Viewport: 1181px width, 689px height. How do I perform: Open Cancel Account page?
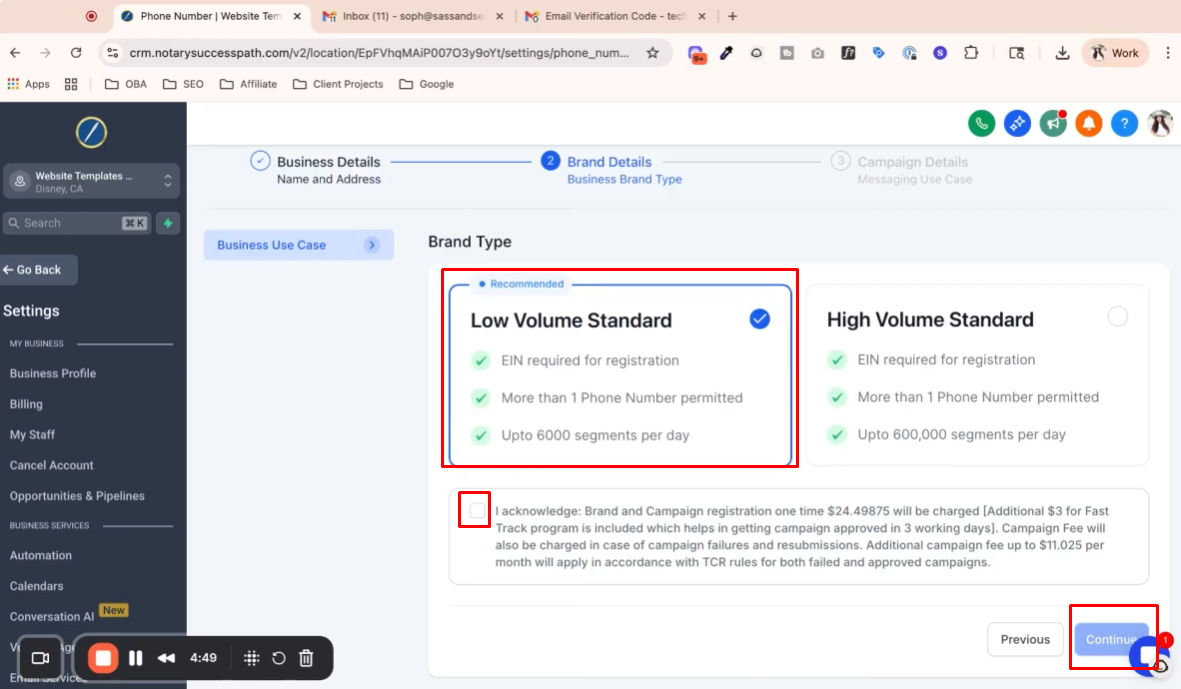(x=51, y=465)
